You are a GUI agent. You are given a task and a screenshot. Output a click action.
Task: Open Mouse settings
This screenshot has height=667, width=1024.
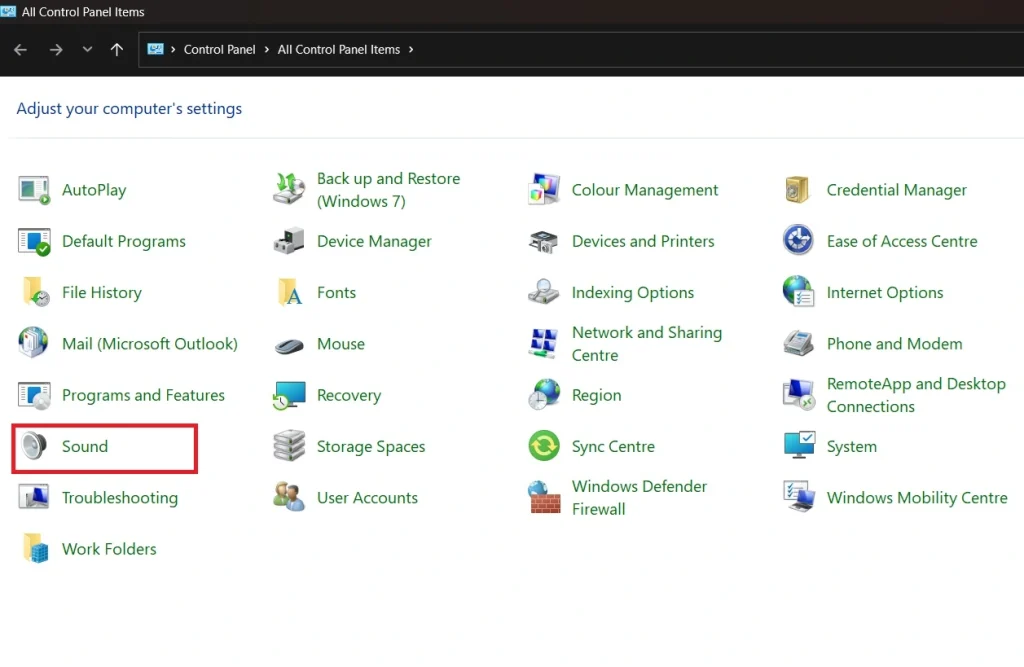341,343
